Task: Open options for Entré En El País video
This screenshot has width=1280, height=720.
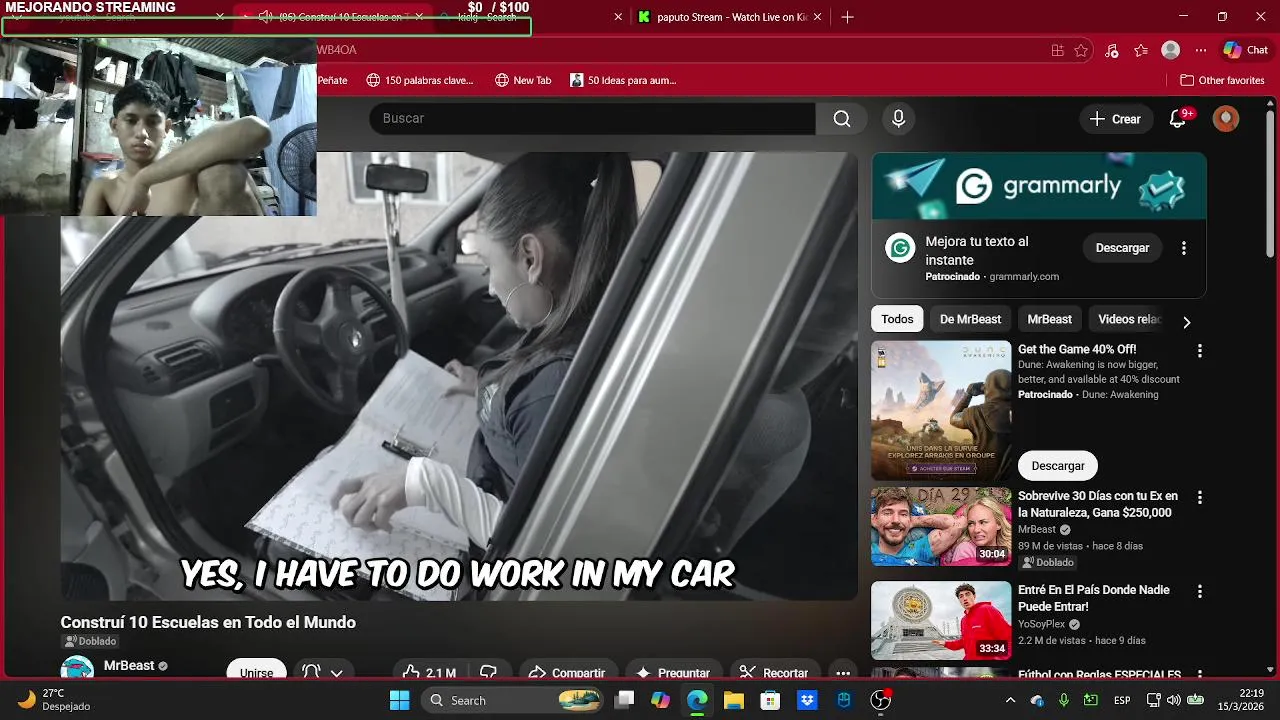Action: [x=1199, y=591]
